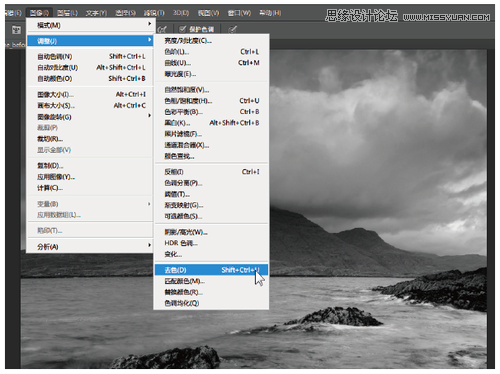Image resolution: width=500 pixels, height=374 pixels.
Task: Open the 色调分离(P)... adjustment
Action: coord(211,183)
